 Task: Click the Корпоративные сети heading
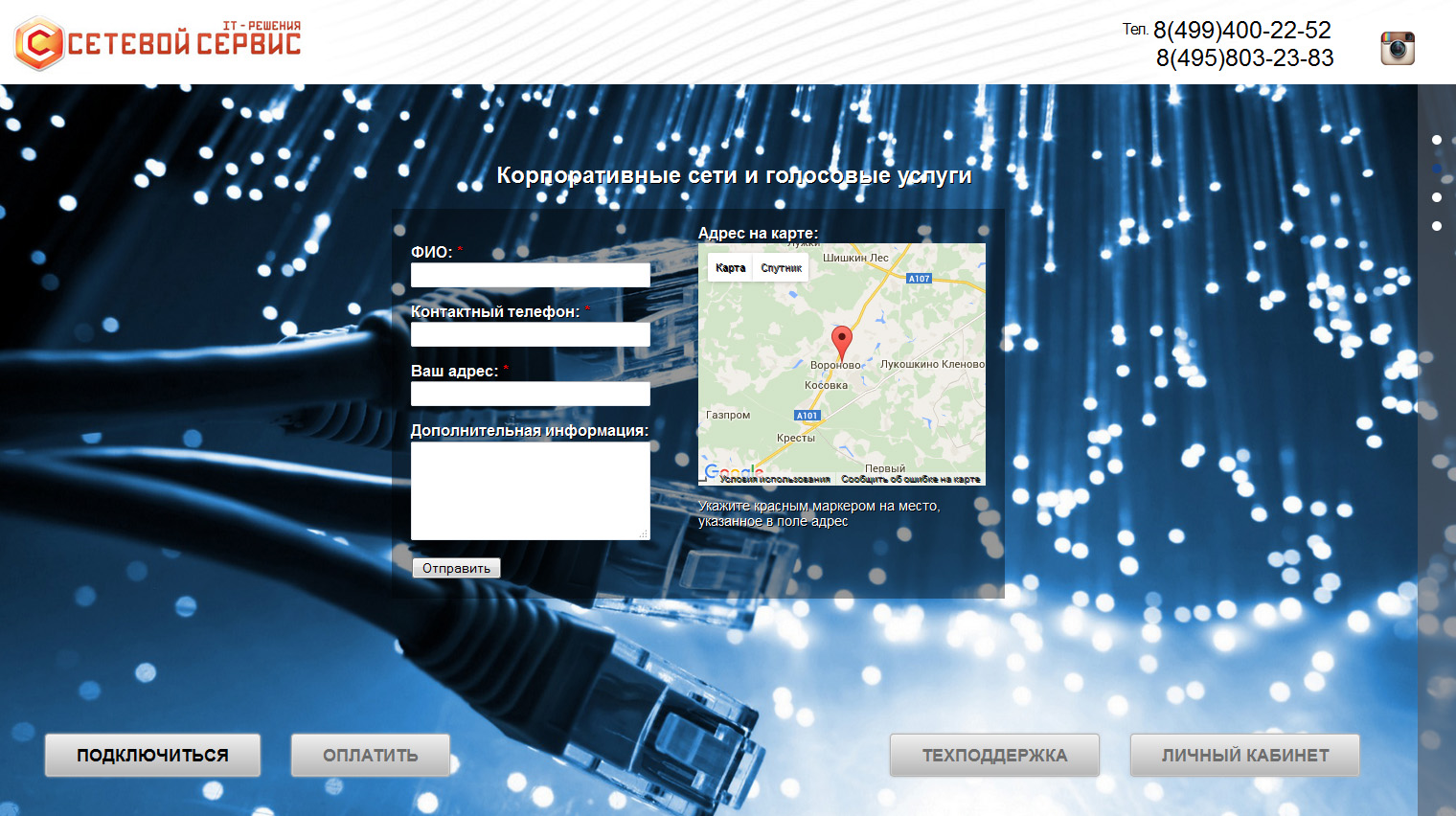pyautogui.click(x=734, y=175)
